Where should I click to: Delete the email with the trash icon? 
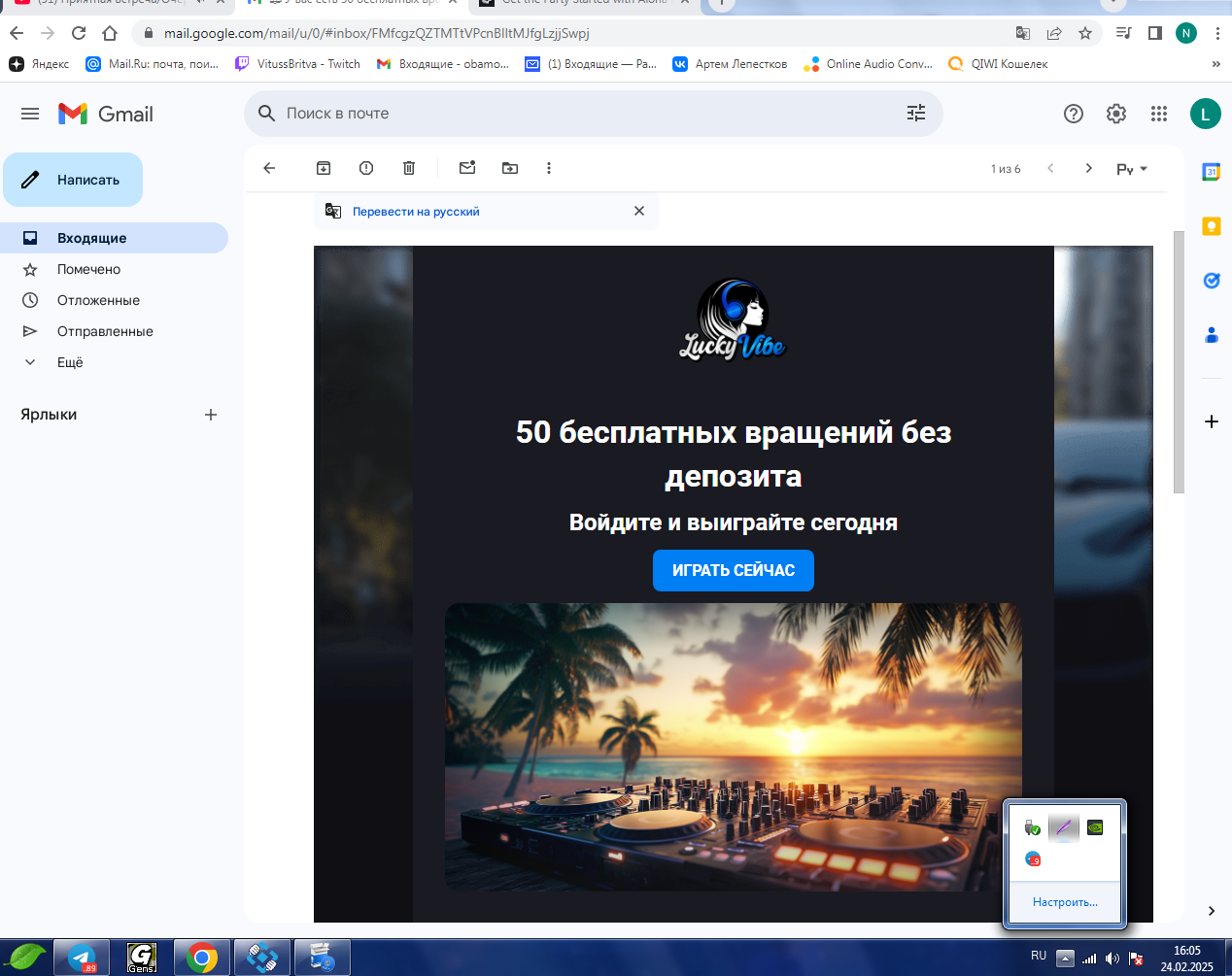click(x=409, y=168)
